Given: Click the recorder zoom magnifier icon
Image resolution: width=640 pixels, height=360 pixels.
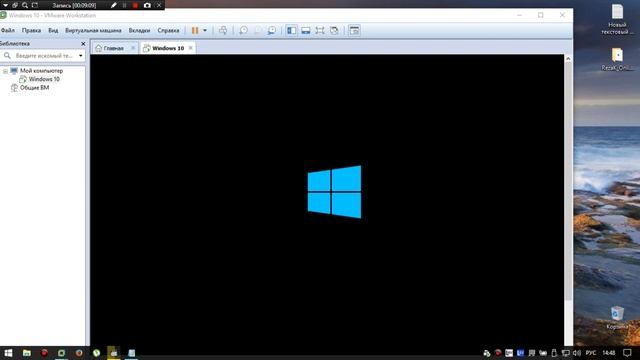Looking at the screenshot, I should [x=25, y=5].
